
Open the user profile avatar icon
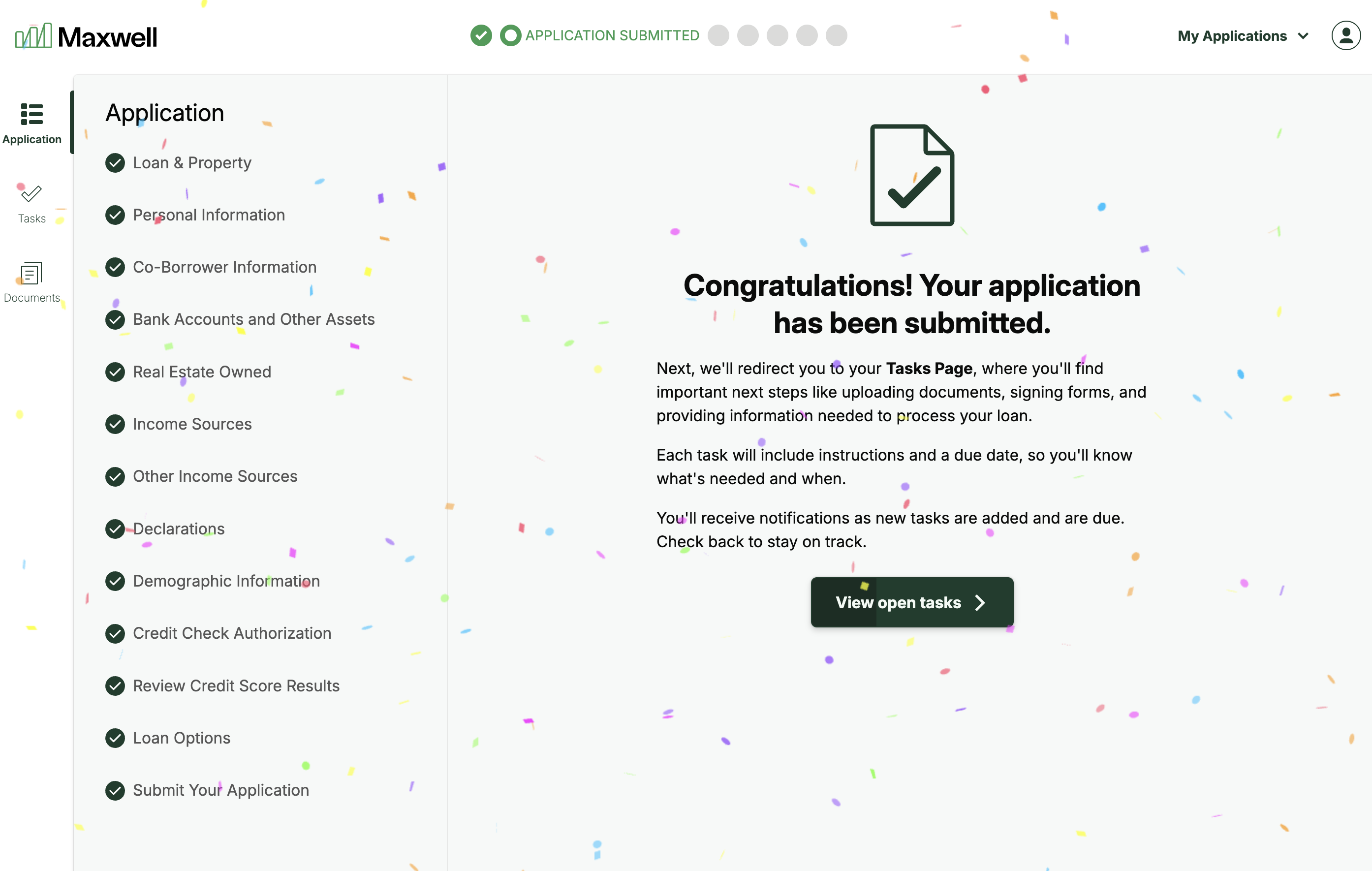1345,36
